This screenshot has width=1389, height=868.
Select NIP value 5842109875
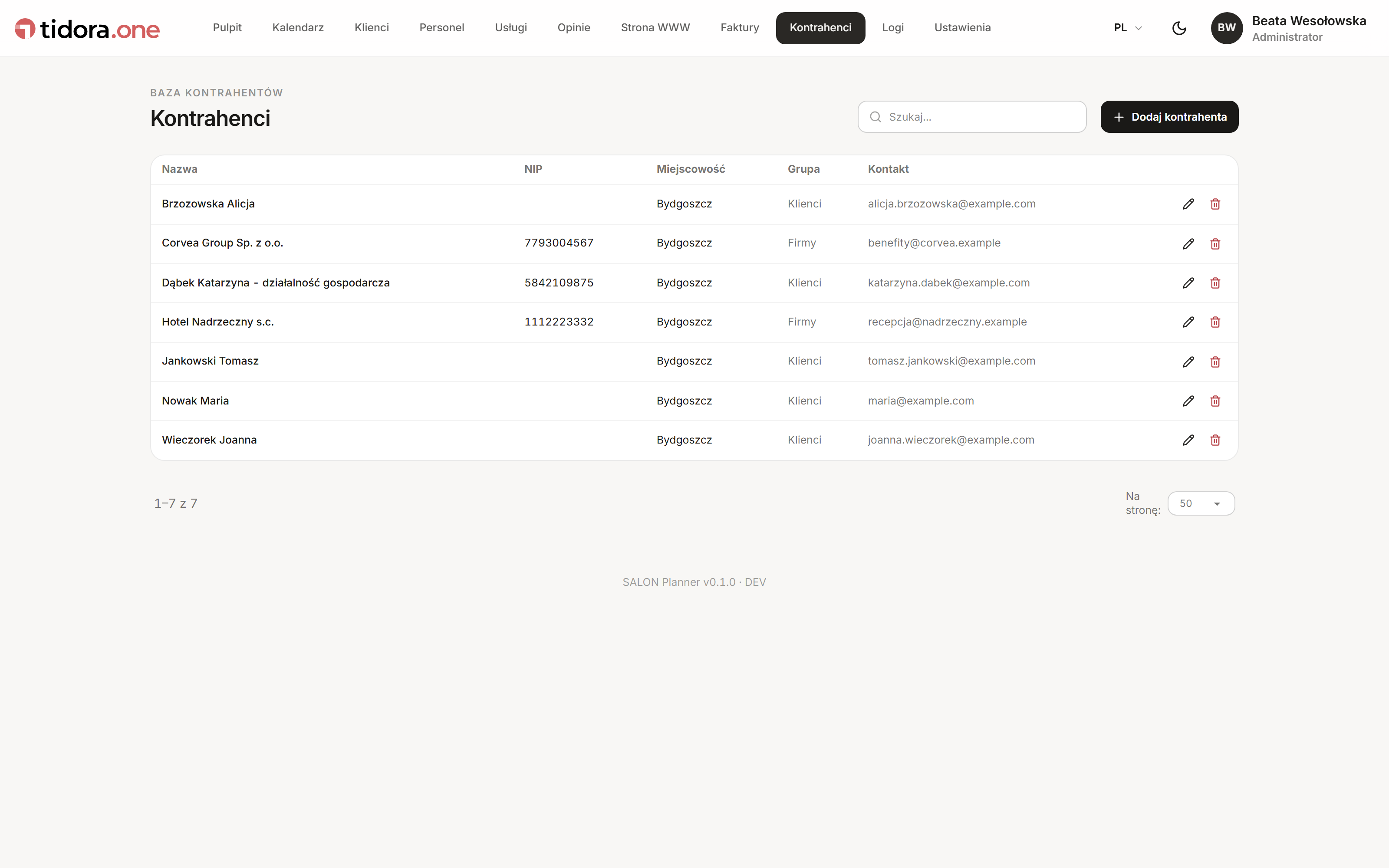click(559, 283)
